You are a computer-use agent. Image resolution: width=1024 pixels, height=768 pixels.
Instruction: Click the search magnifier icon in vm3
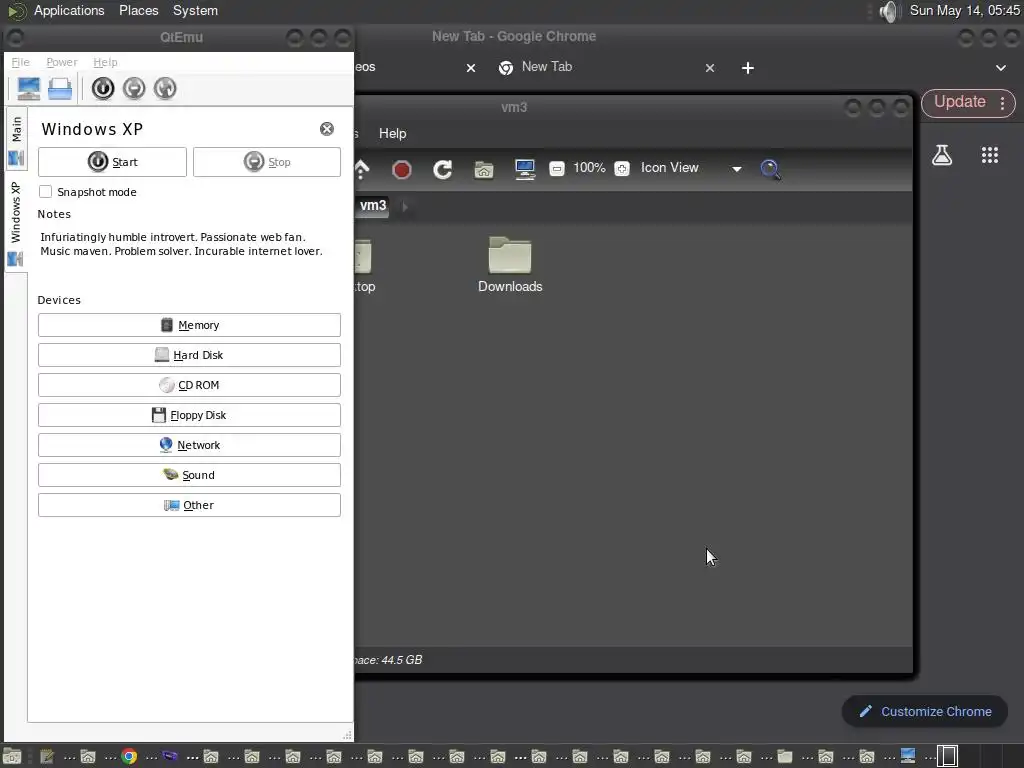pyautogui.click(x=771, y=170)
